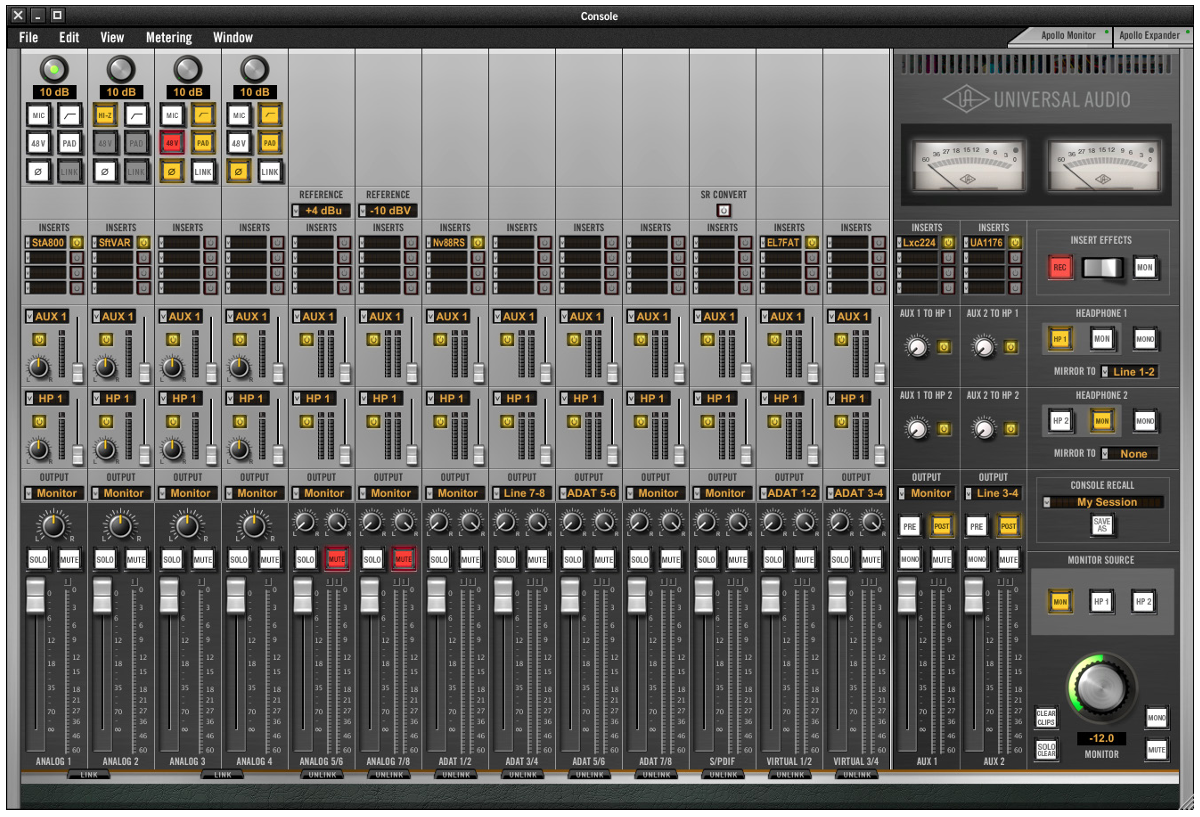The height and width of the screenshot is (817, 1200).
Task: Toggle the AUX 1 send power icon on ADAT 1/2
Action: [439, 340]
